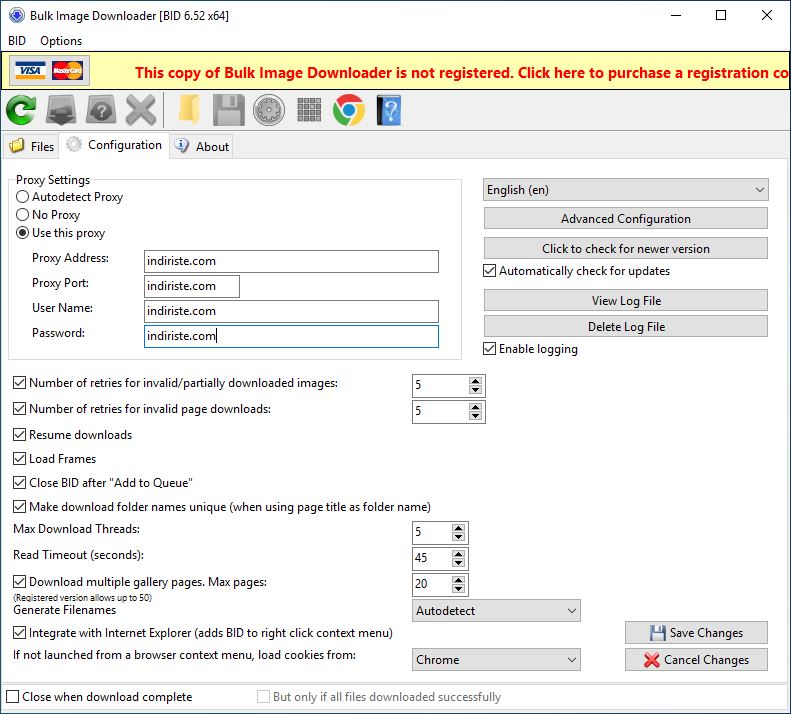The image size is (791, 714).
Task: Click the thumbnail grid toolbar icon
Action: coord(309,110)
